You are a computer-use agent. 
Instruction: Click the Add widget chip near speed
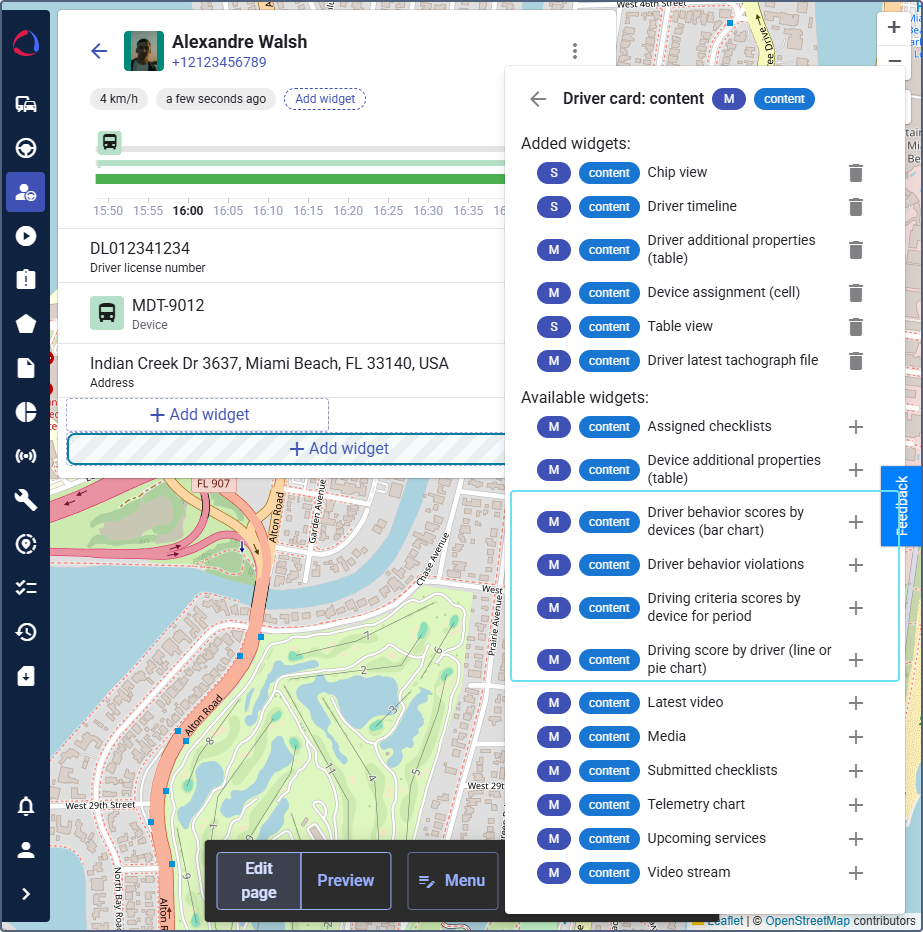pos(324,99)
